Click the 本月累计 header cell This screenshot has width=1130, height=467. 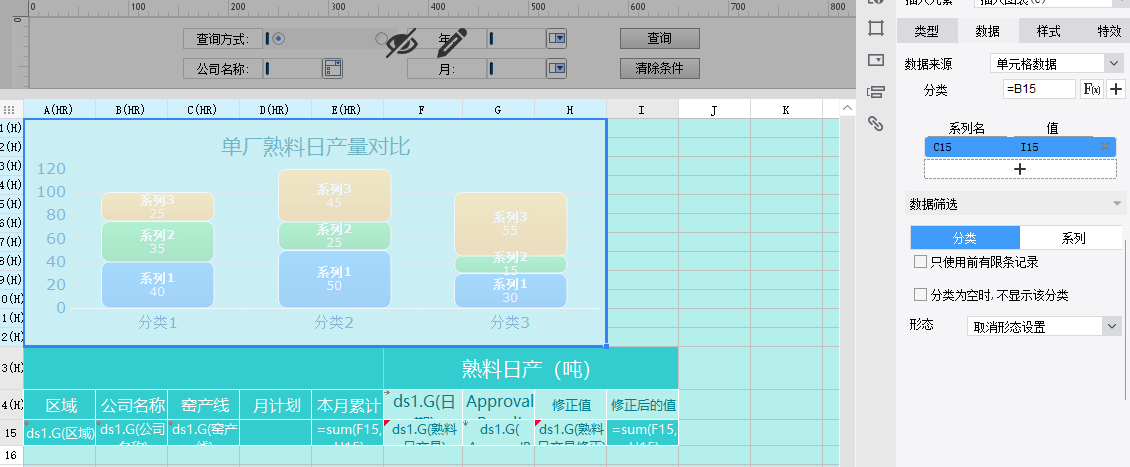347,404
